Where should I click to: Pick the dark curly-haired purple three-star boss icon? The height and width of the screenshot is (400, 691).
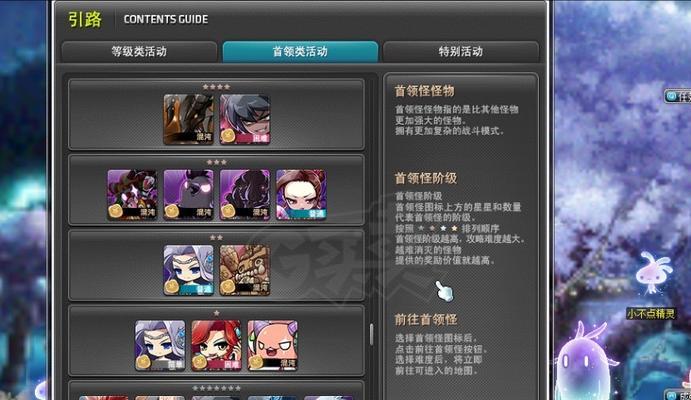245,195
